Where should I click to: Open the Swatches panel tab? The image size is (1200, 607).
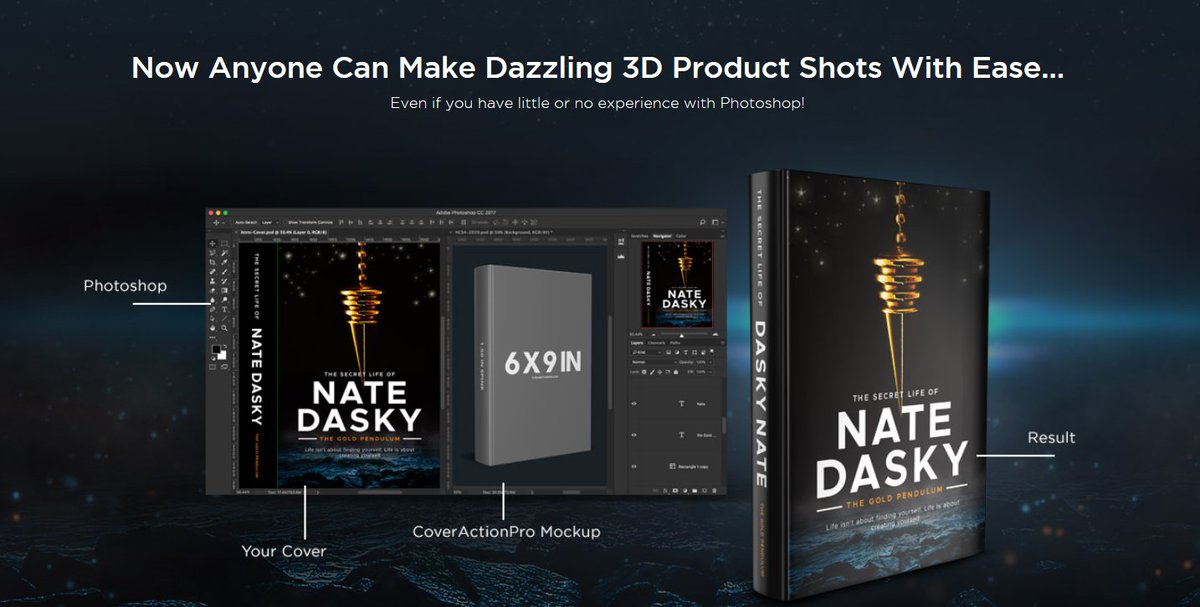click(639, 236)
